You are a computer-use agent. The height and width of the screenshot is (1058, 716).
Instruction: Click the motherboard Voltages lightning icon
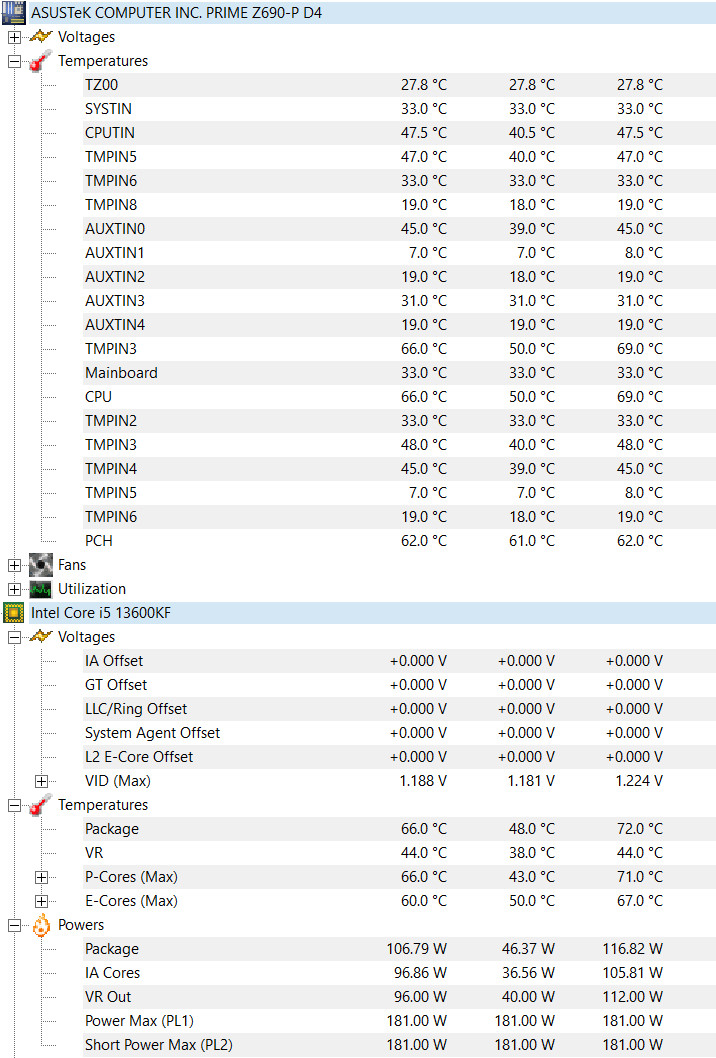click(x=41, y=36)
